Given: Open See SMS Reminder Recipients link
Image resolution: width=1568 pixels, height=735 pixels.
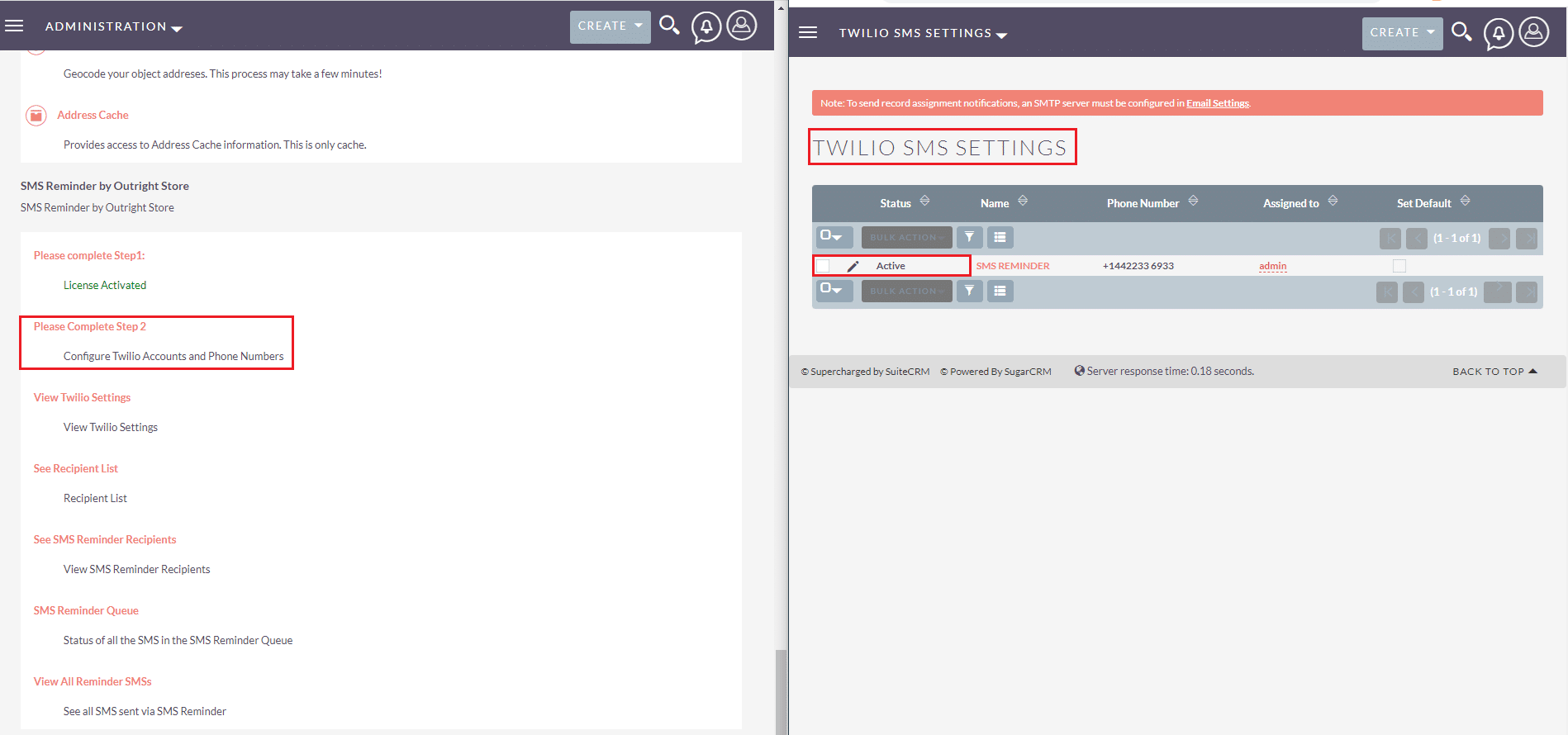Looking at the screenshot, I should pos(105,540).
